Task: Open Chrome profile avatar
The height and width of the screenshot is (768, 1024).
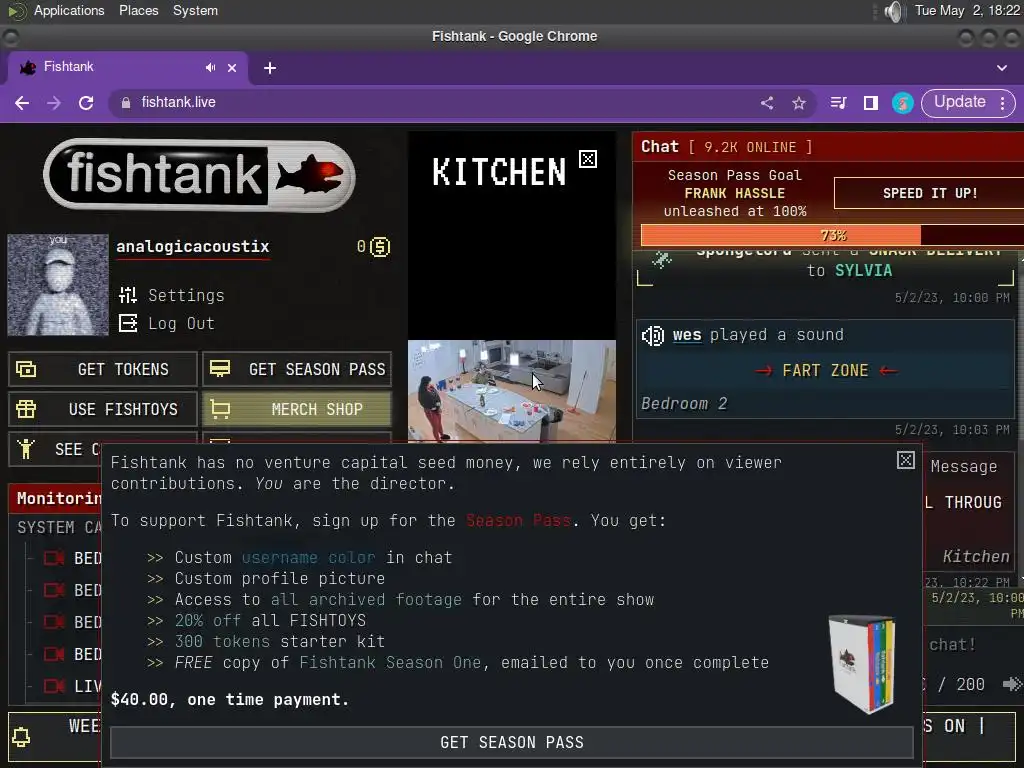Action: (903, 103)
